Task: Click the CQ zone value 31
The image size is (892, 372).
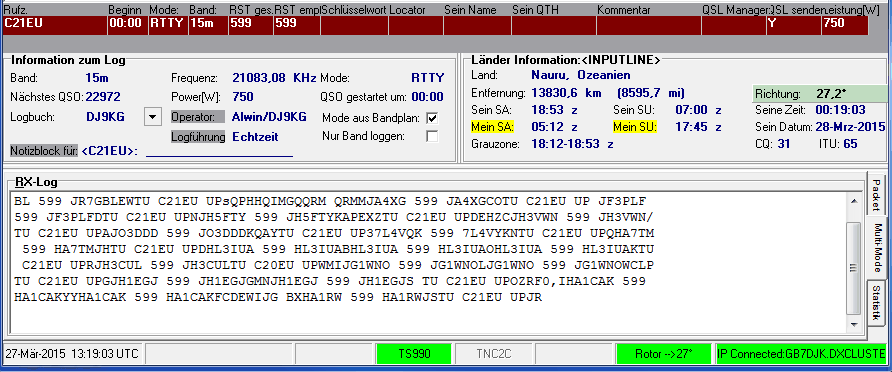Action: click(784, 144)
